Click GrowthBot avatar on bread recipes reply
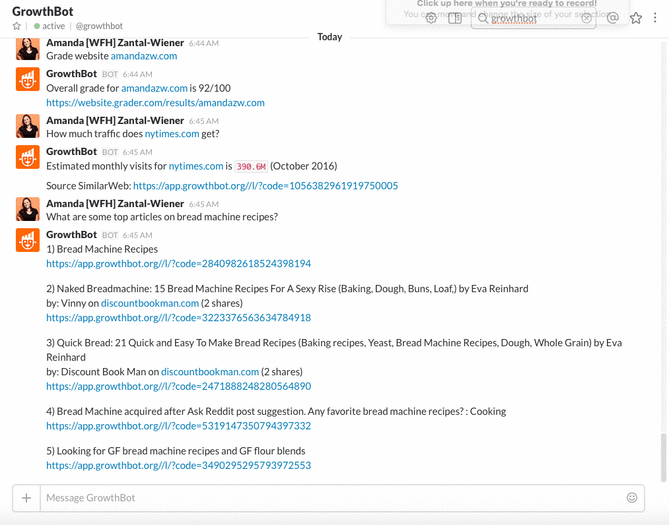 (28, 240)
